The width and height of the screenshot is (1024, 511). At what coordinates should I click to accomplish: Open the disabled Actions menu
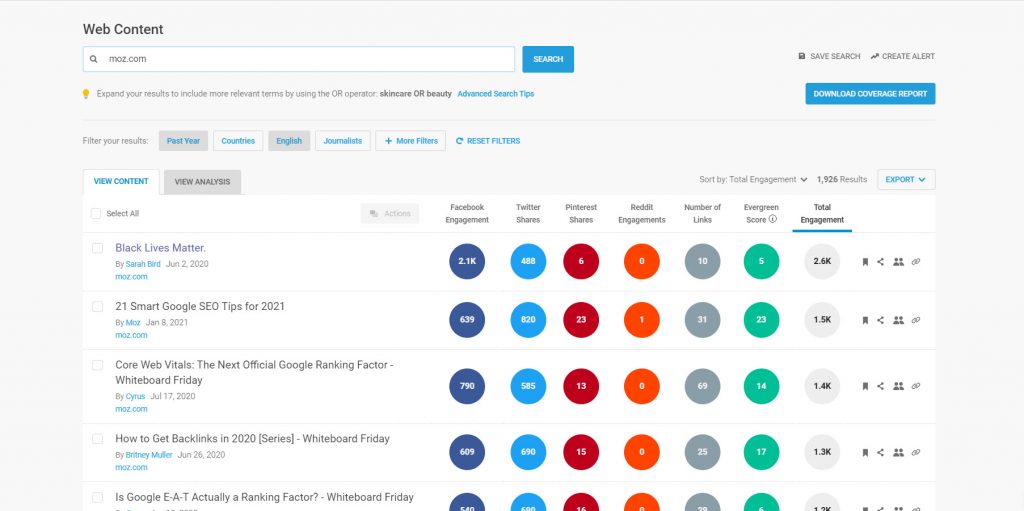390,214
